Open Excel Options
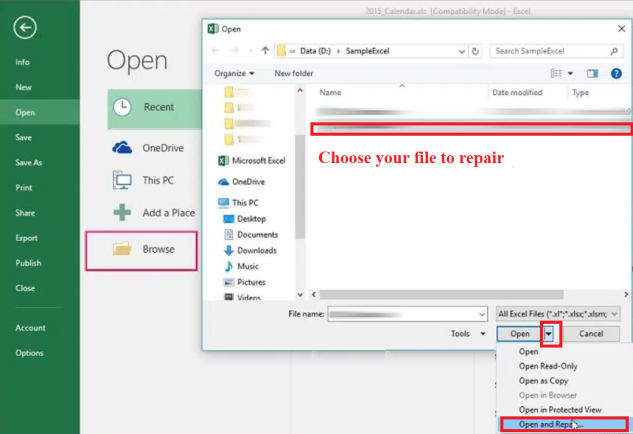The height and width of the screenshot is (434, 633). pos(29,353)
